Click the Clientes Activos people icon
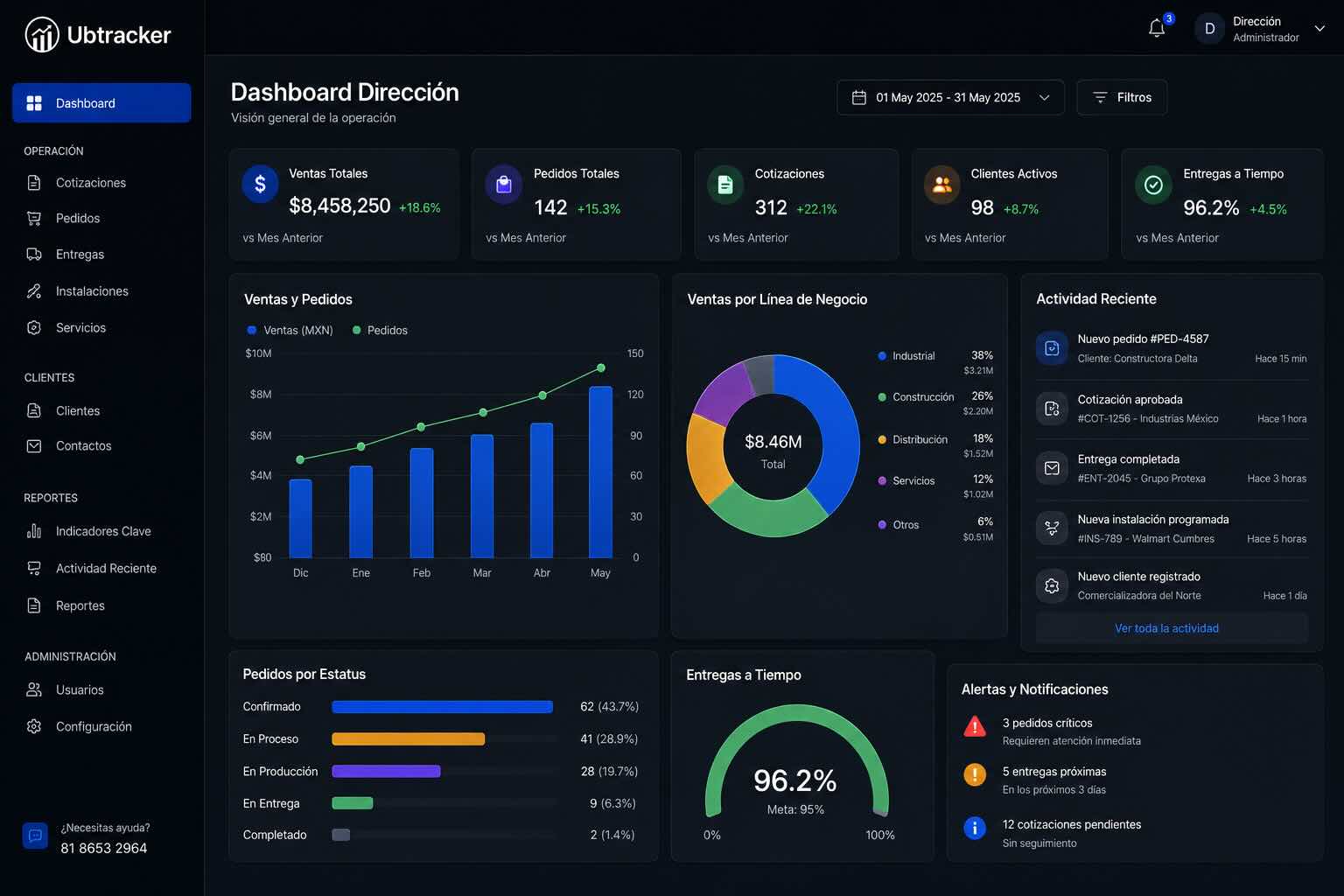1344x896 pixels. point(942,185)
